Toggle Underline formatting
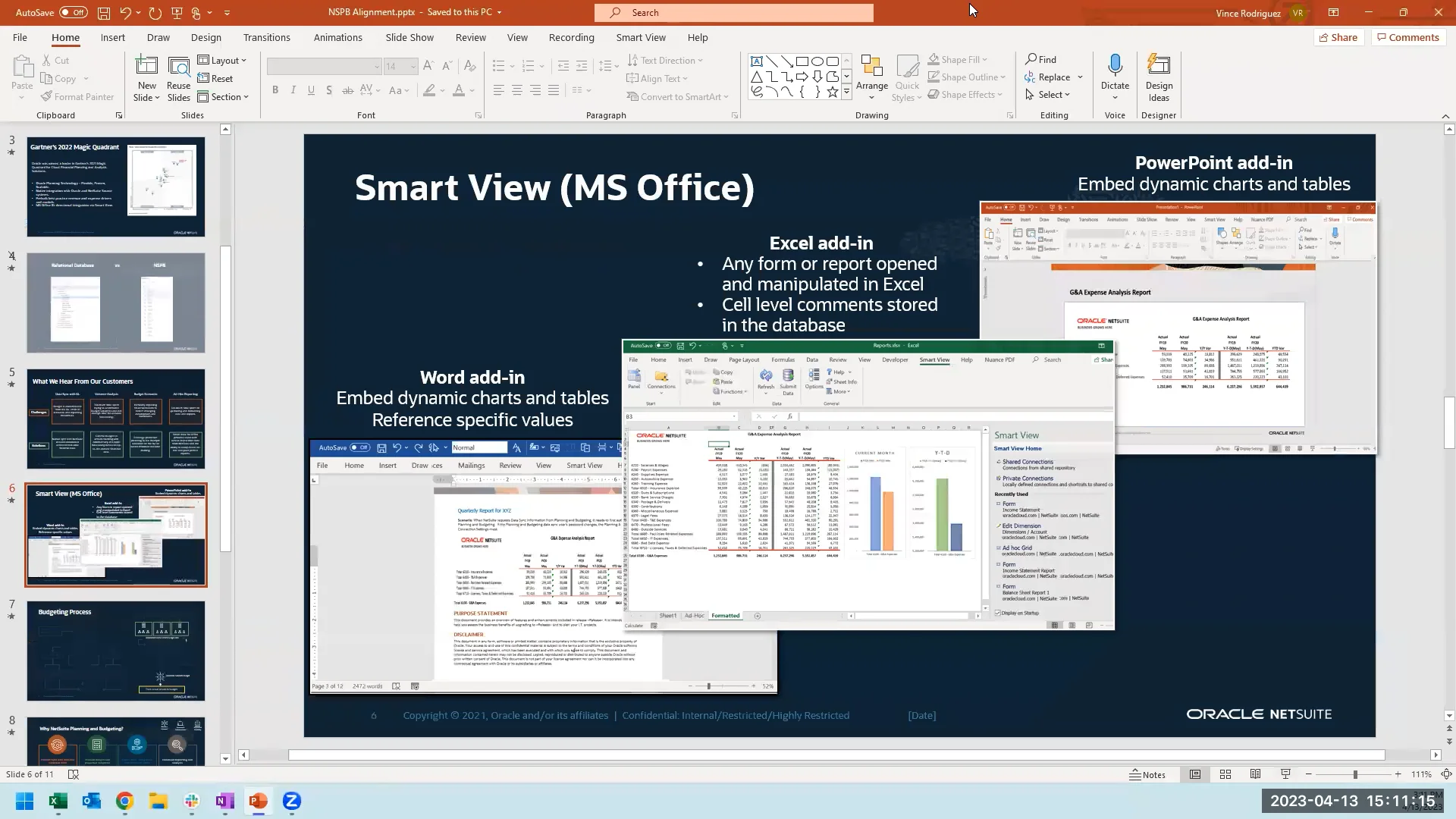 [x=311, y=90]
